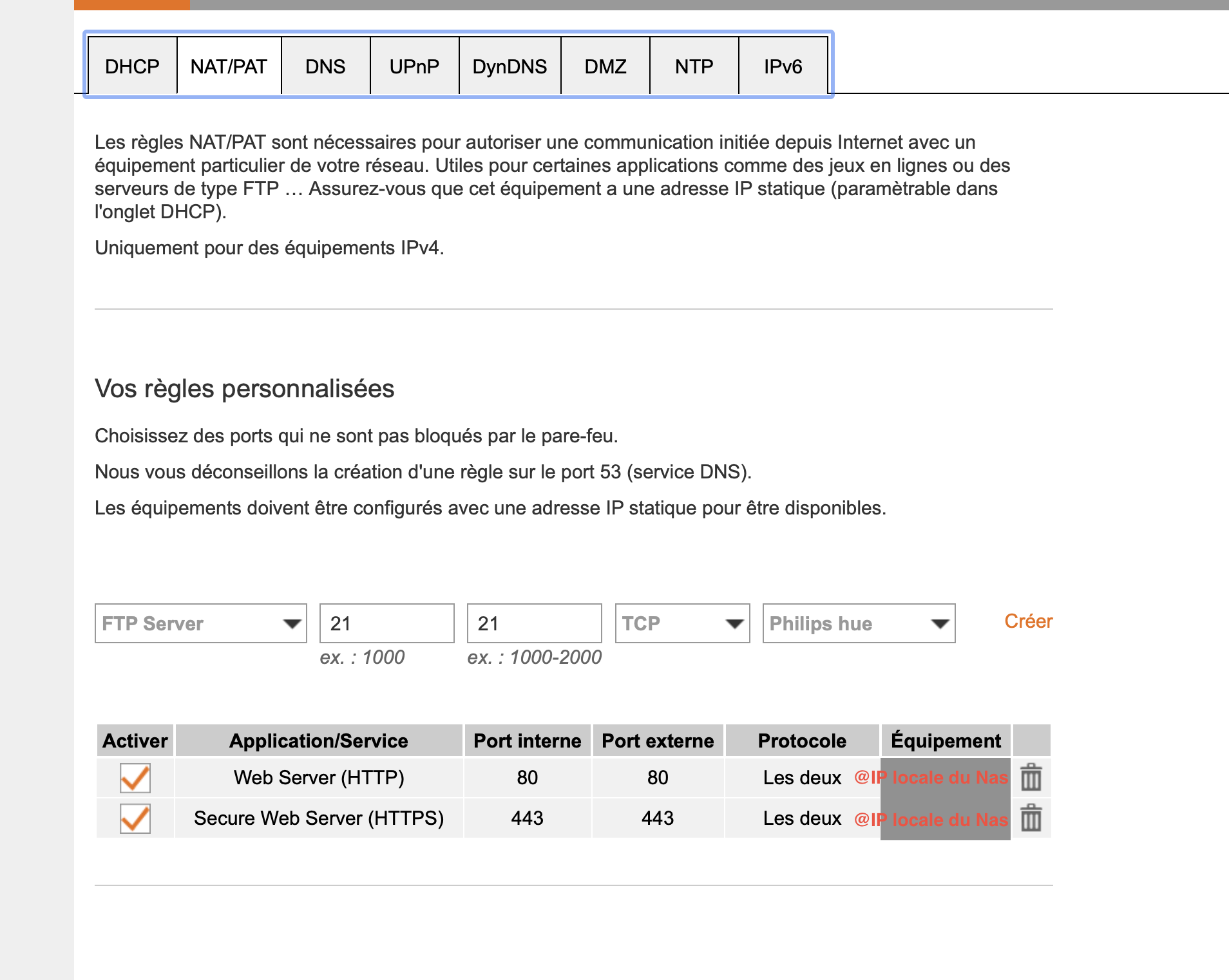Viewport: 1229px width, 980px height.
Task: Go to the UPnP tab
Action: point(414,66)
